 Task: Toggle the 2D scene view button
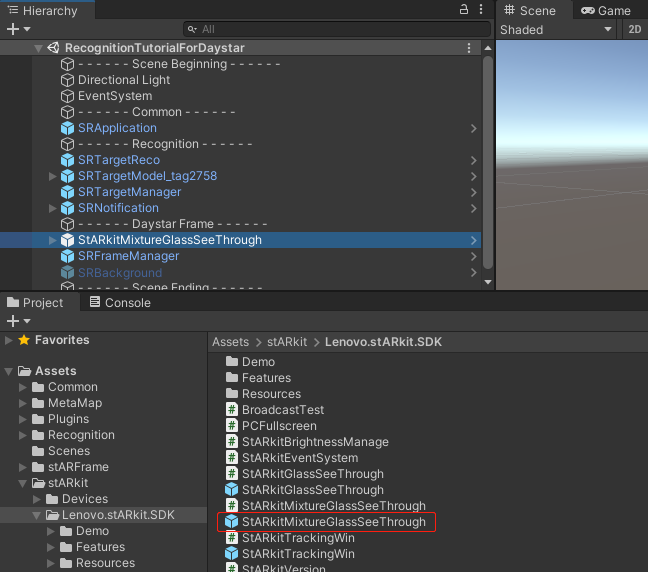[x=634, y=30]
